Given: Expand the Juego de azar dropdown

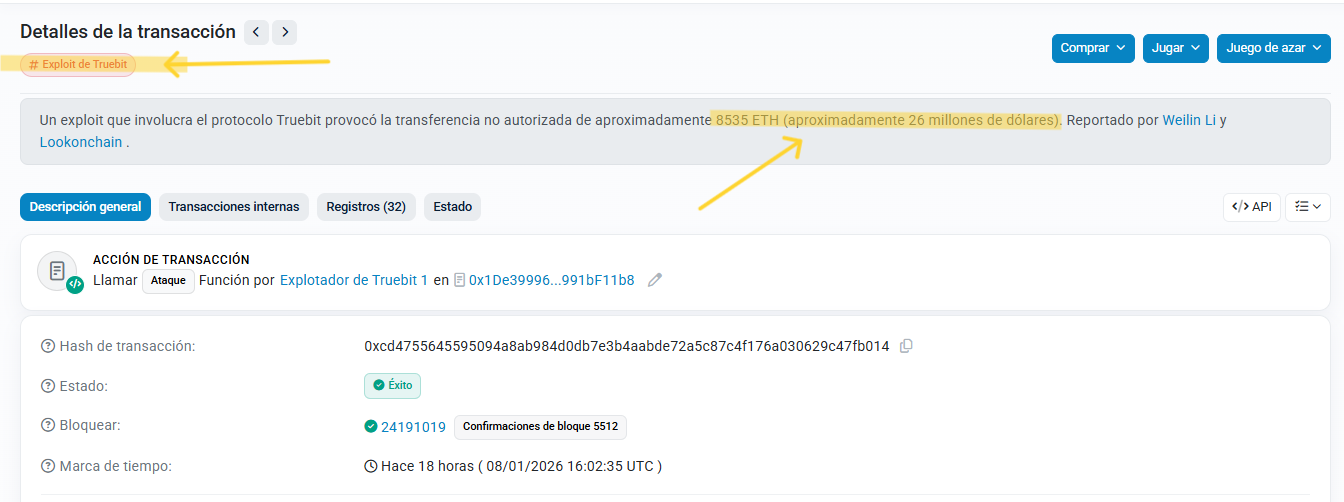Looking at the screenshot, I should click(1273, 48).
